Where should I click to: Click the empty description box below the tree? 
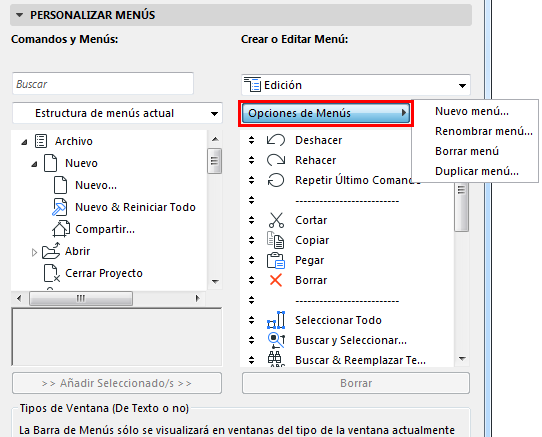(117, 337)
